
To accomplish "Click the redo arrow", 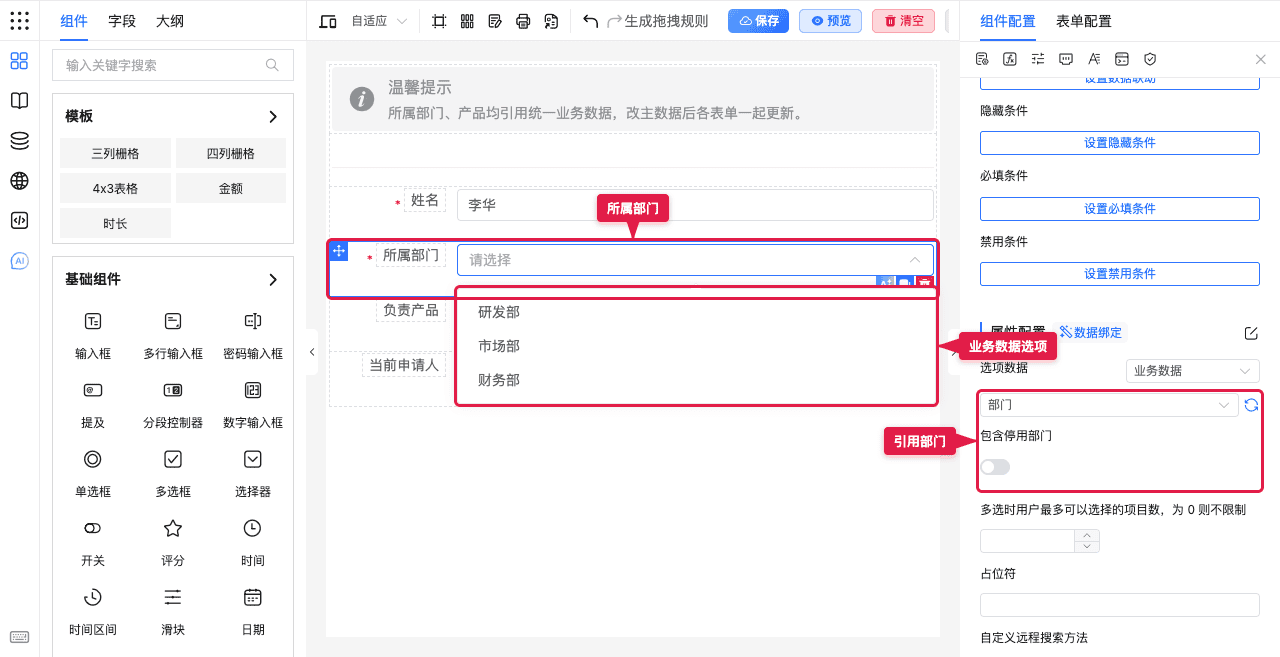I will pos(615,21).
